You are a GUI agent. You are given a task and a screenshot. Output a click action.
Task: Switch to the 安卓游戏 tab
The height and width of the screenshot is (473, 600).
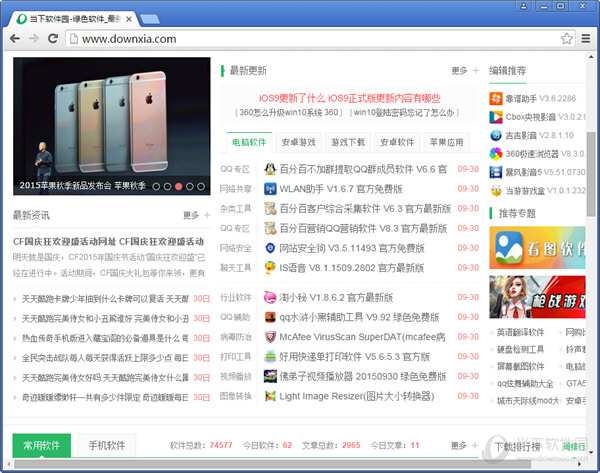[298, 142]
